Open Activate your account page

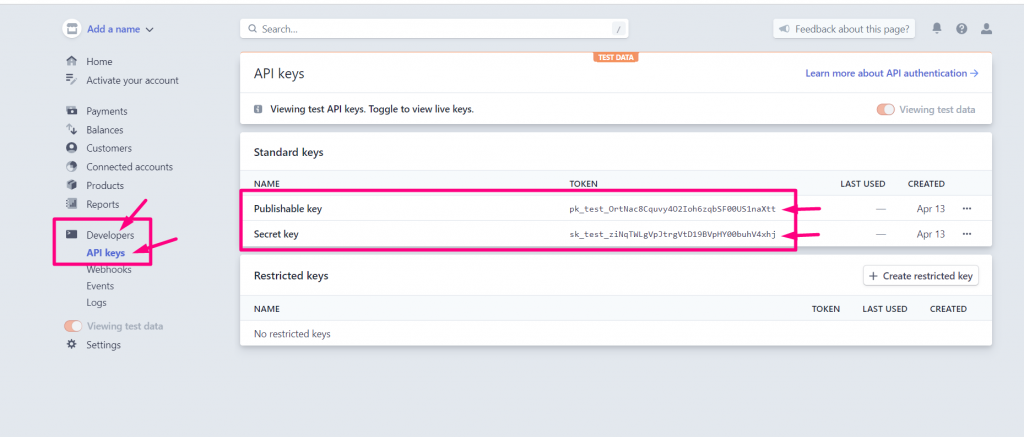(x=133, y=80)
